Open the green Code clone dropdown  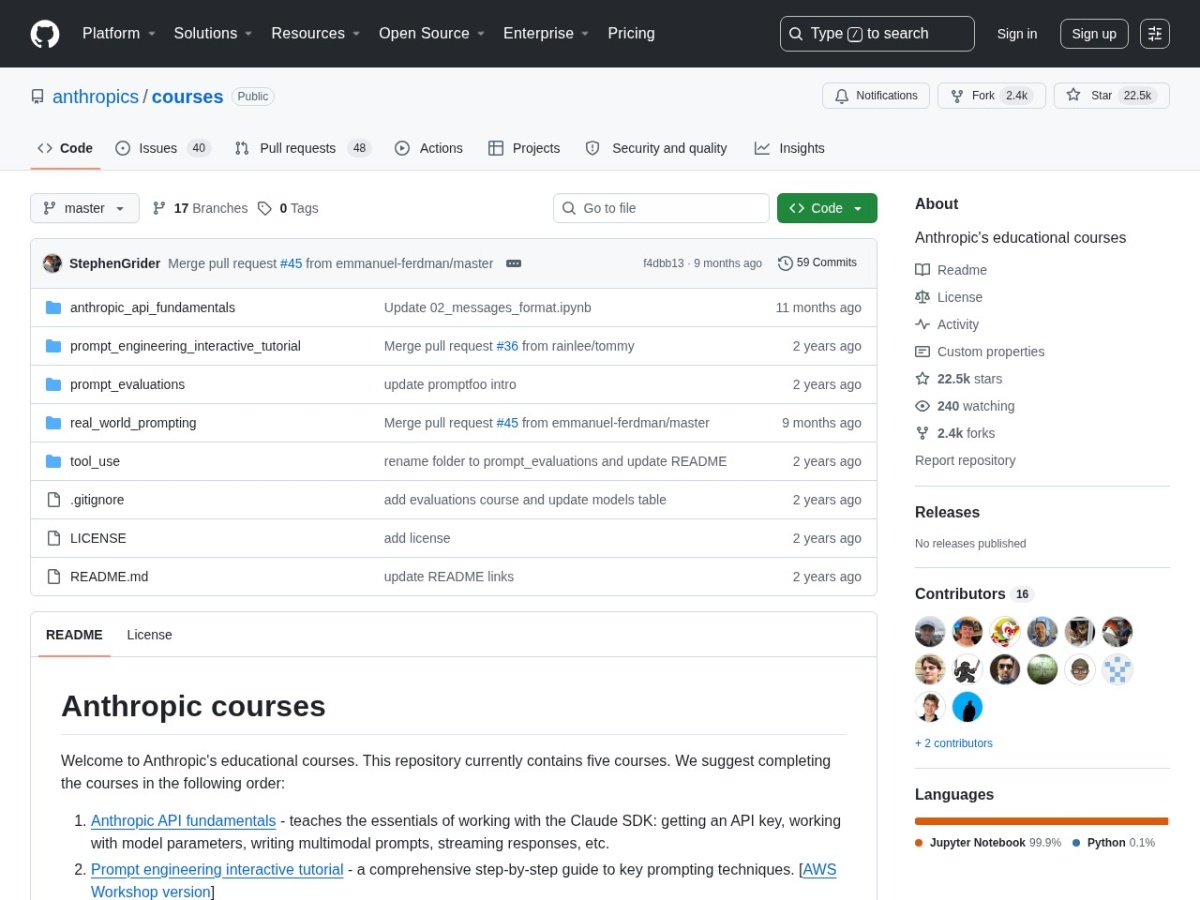[827, 208]
